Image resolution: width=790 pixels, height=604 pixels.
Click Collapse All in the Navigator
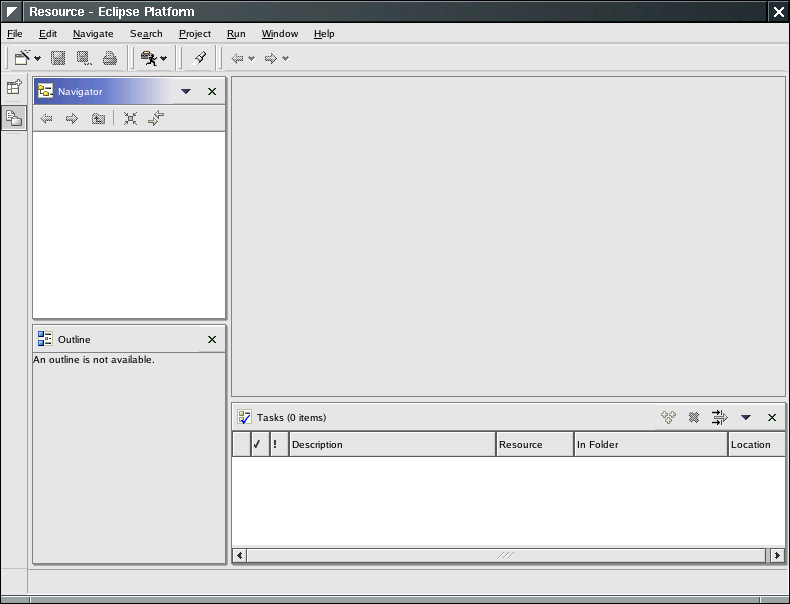tap(130, 118)
